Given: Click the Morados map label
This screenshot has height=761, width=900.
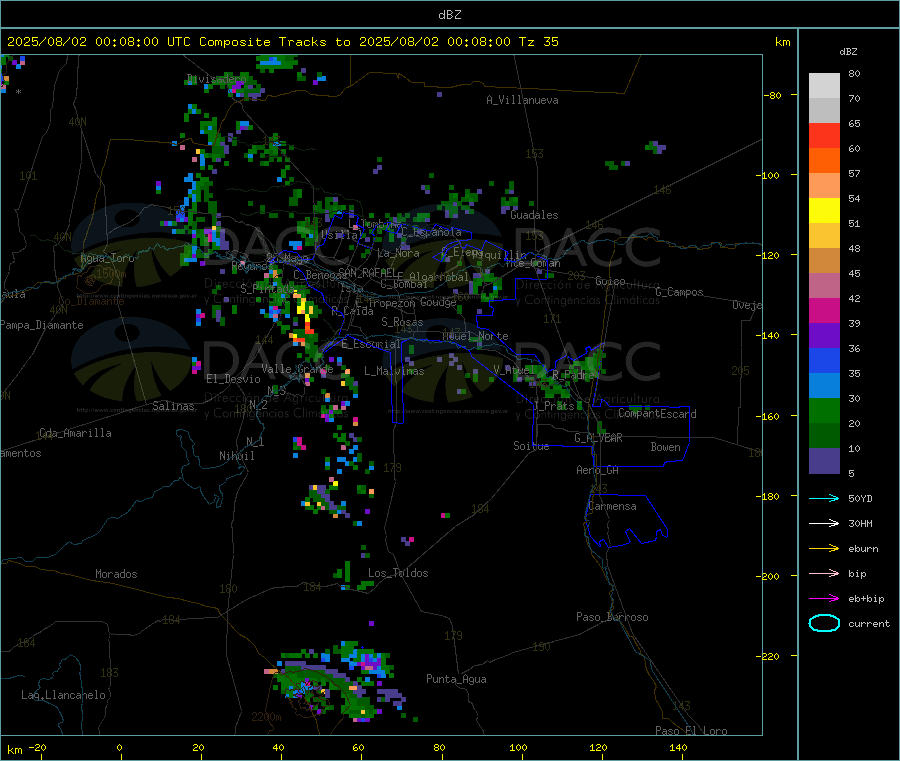Looking at the screenshot, I should (116, 574).
